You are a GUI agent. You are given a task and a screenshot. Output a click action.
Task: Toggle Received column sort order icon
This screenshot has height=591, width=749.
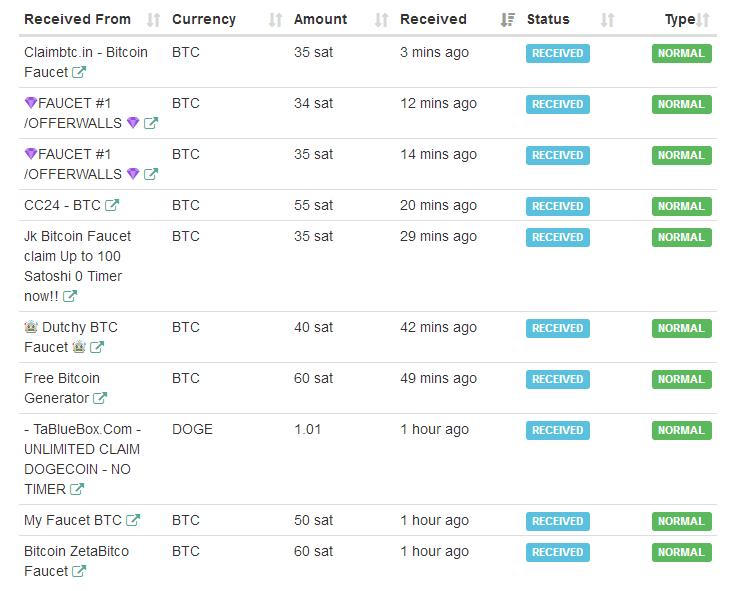coord(507,20)
